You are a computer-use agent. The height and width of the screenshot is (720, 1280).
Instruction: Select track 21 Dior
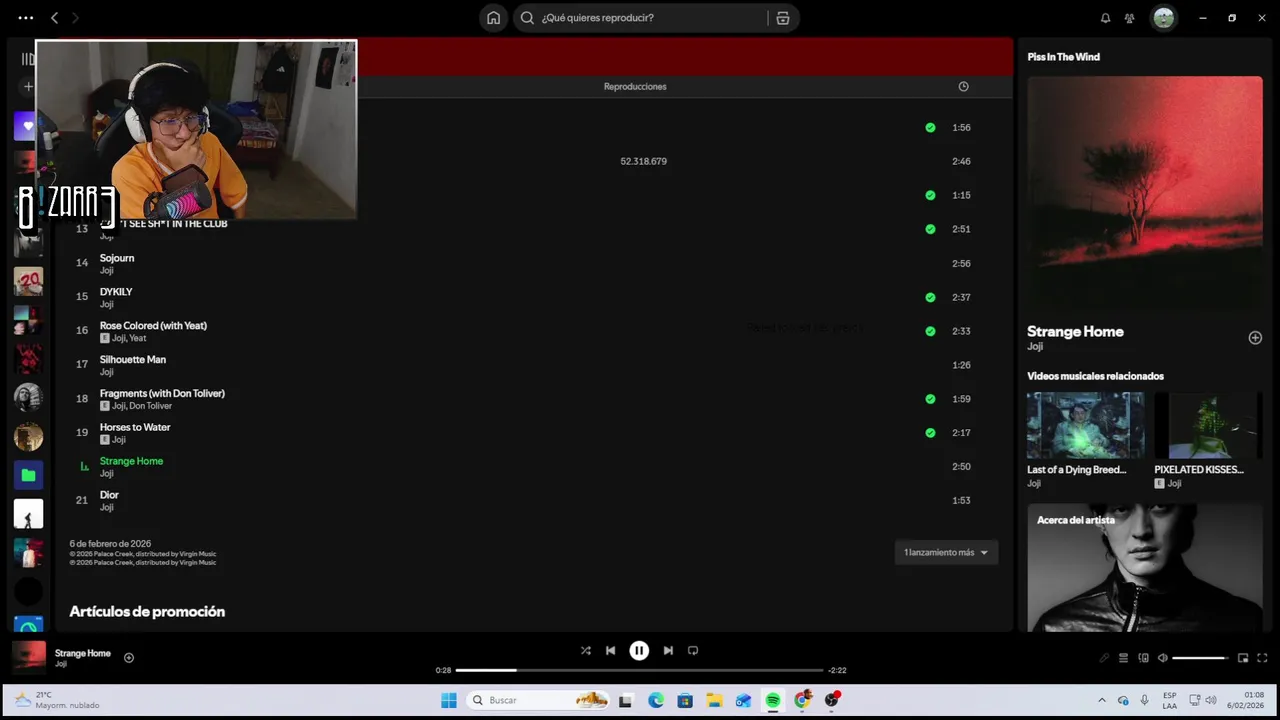534,500
